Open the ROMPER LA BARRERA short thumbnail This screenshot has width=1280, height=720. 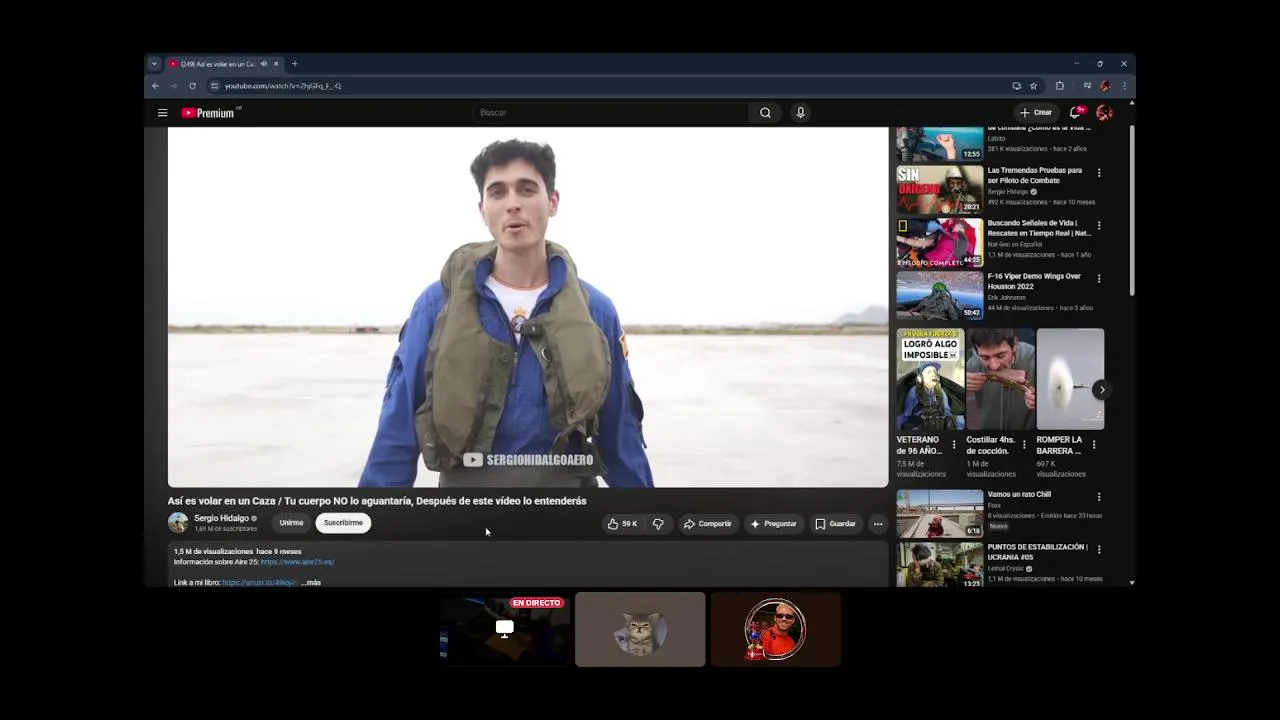[x=1070, y=379]
